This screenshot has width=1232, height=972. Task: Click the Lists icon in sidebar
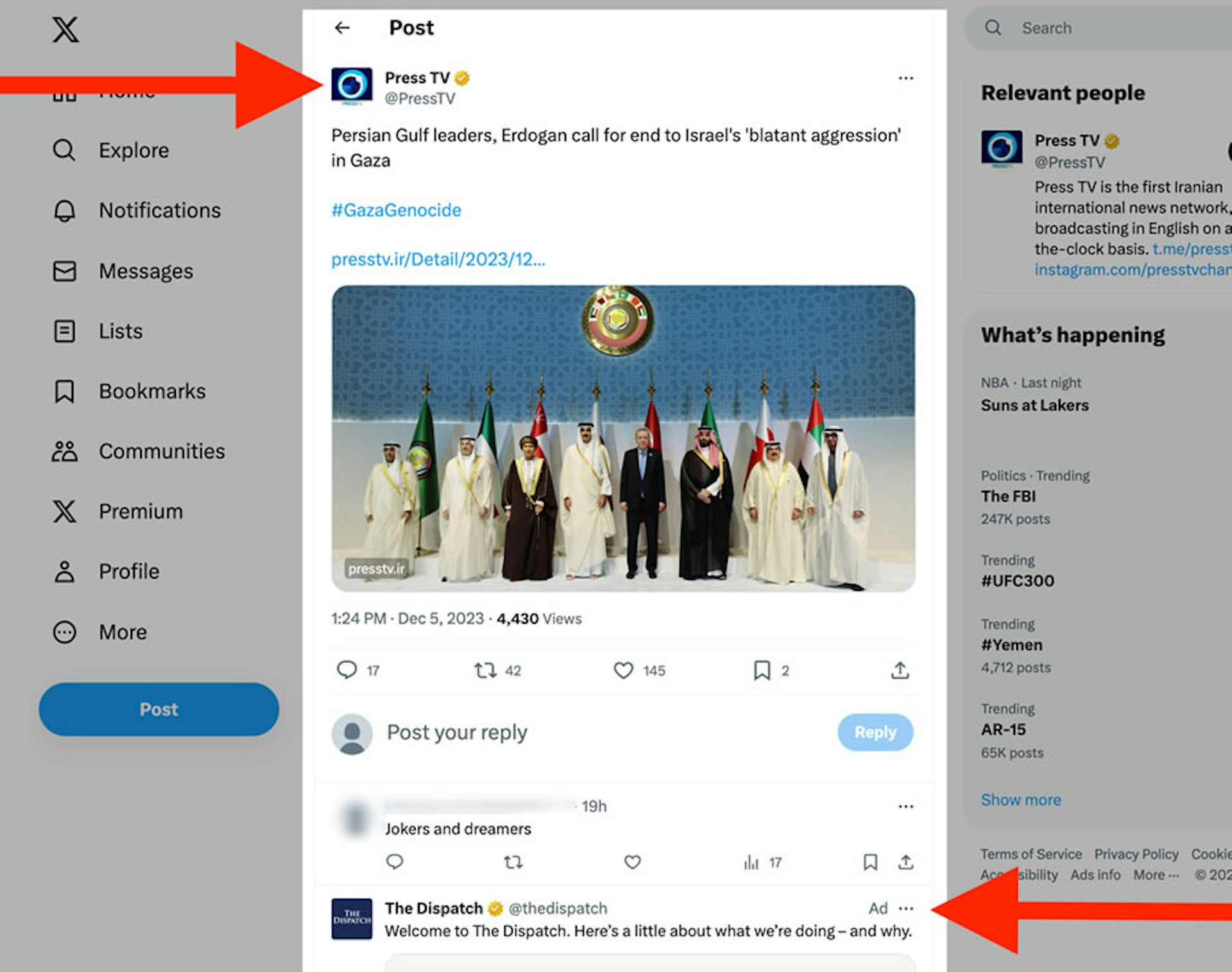[64, 331]
